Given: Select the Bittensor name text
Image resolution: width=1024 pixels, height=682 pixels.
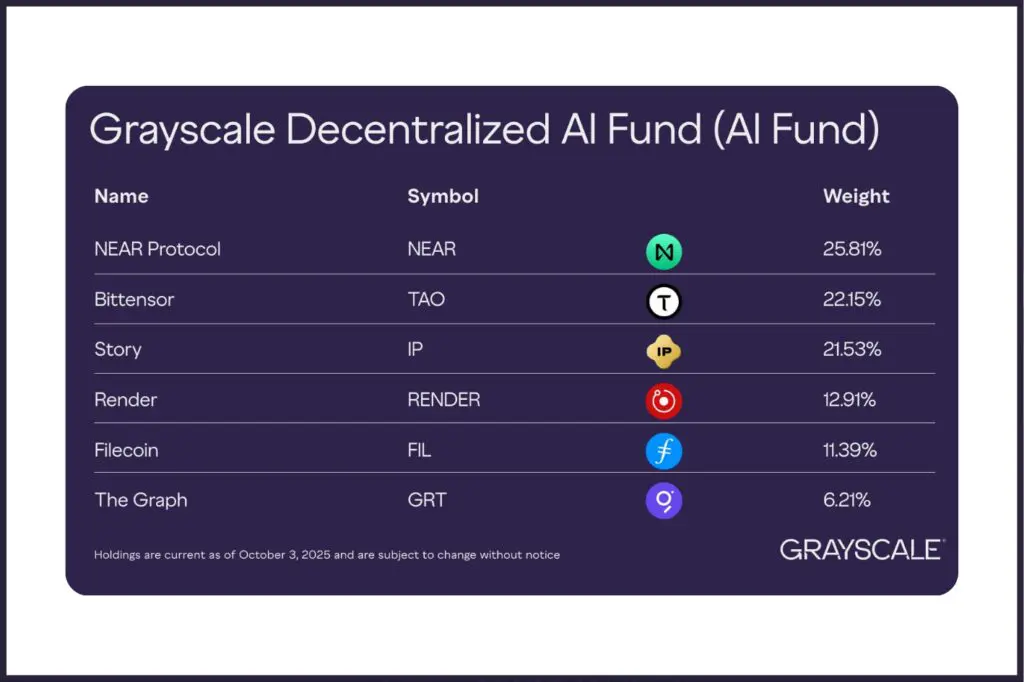Looking at the screenshot, I should [134, 299].
